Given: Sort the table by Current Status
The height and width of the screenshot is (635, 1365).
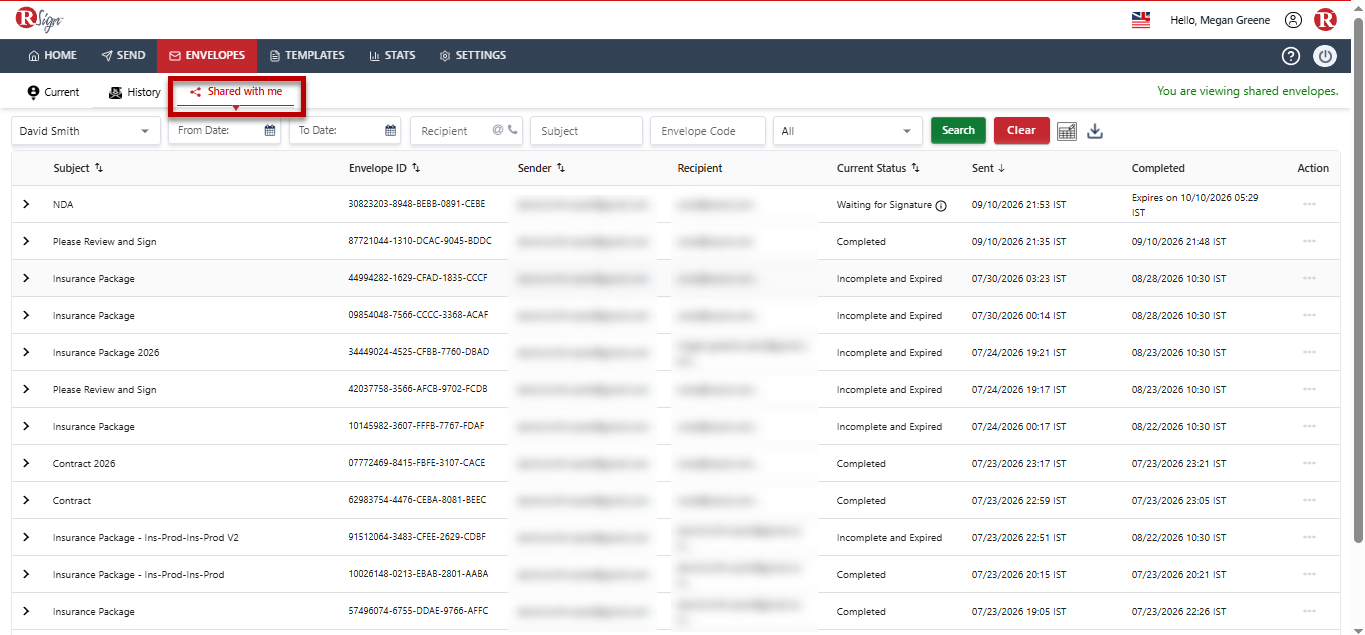Looking at the screenshot, I should 915,168.
